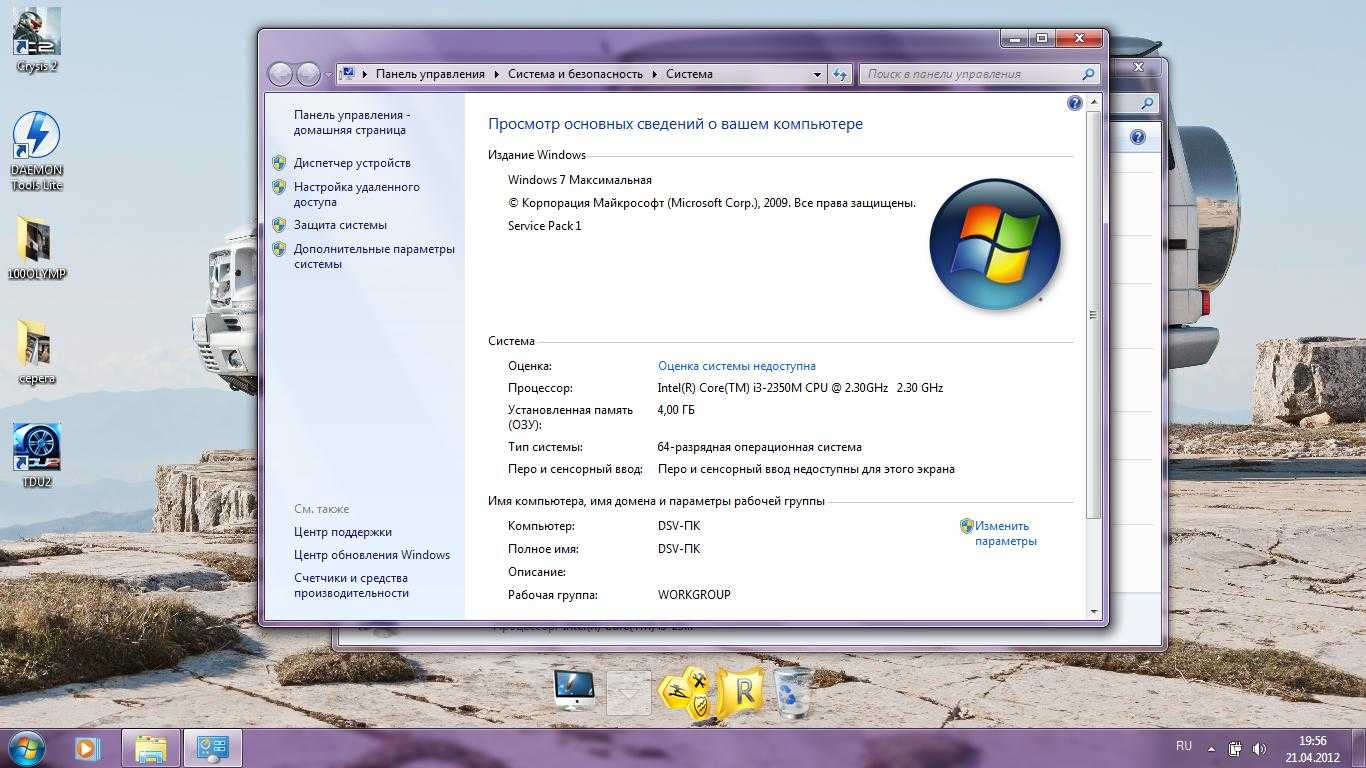Launch the TDU2 game shortcut
The width and height of the screenshot is (1366, 768).
(37, 455)
